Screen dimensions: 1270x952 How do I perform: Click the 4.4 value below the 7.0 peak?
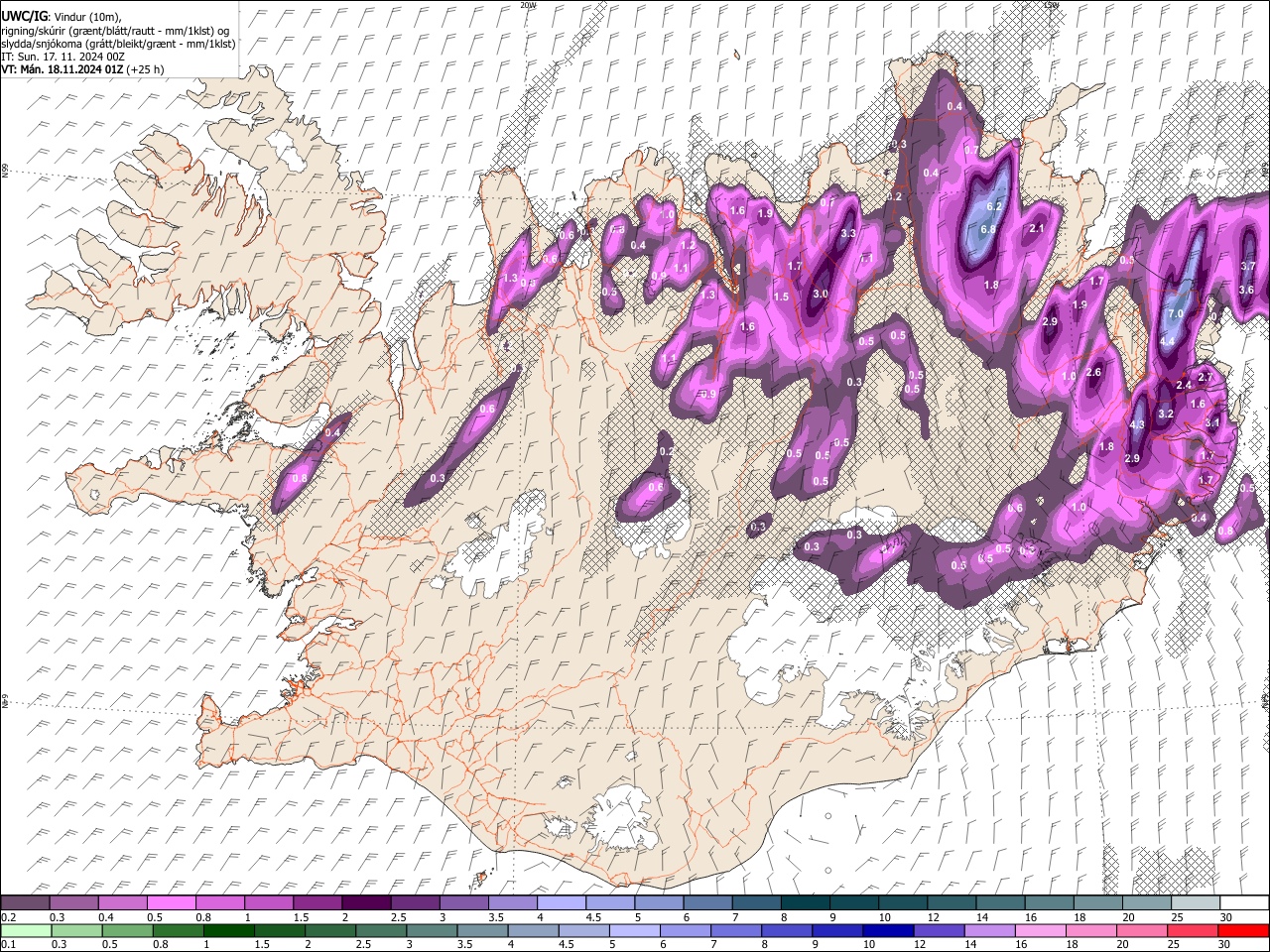tap(1167, 341)
